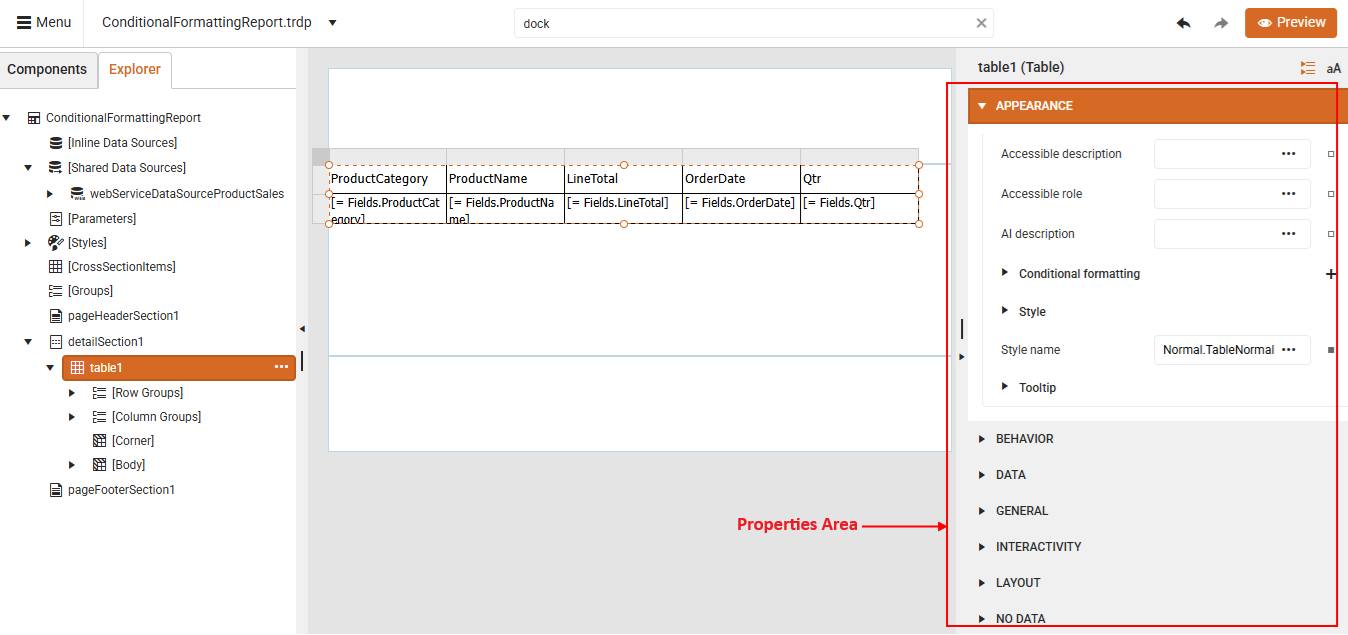The width and height of the screenshot is (1348, 635).
Task: Click the undo arrow icon
Action: point(1183,22)
